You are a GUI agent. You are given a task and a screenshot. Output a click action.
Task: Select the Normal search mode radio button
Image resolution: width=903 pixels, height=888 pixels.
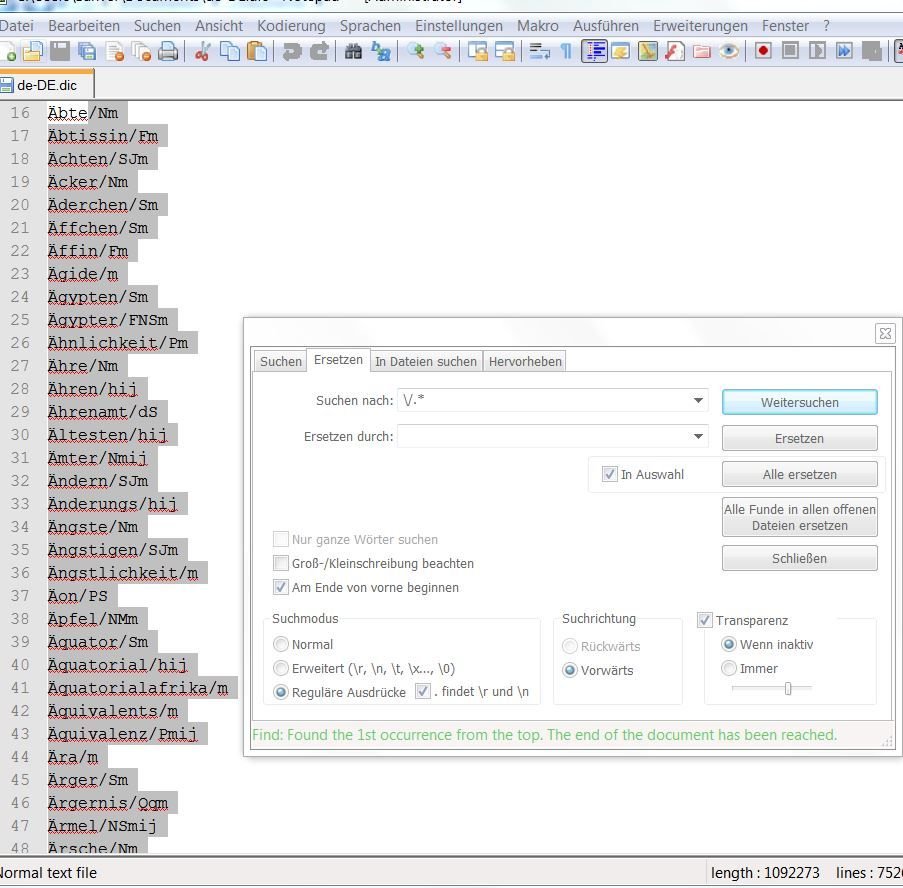280,644
